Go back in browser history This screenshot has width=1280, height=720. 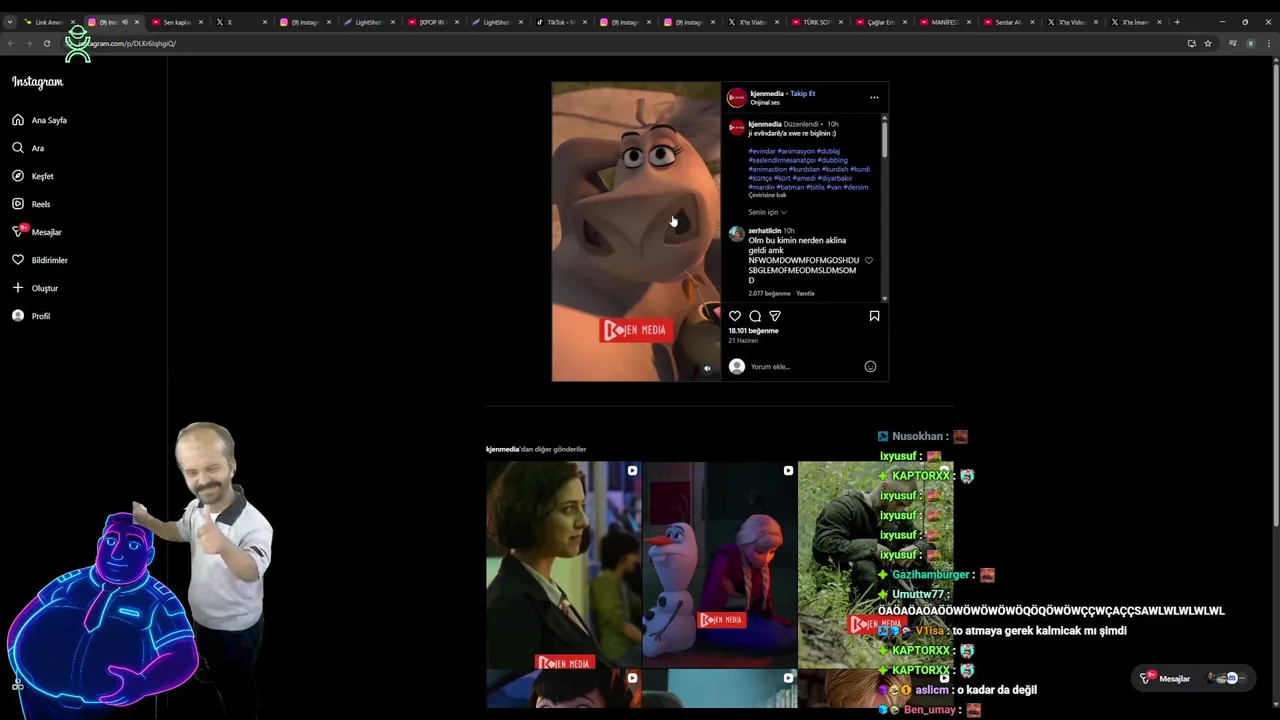pos(10,43)
